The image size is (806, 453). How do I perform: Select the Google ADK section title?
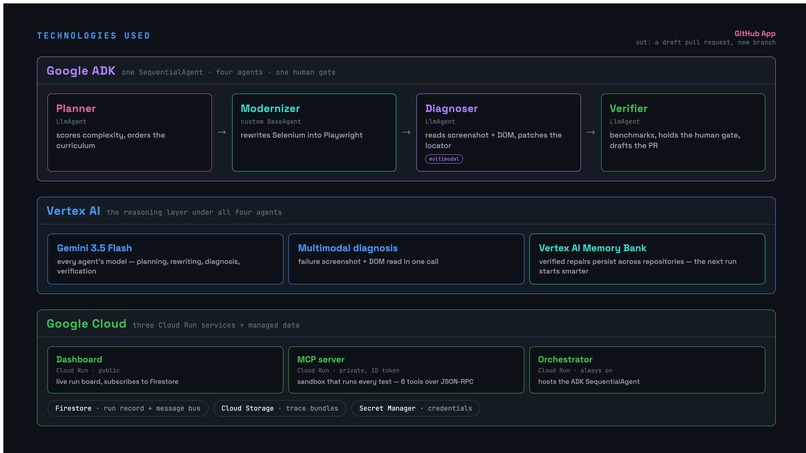(81, 71)
